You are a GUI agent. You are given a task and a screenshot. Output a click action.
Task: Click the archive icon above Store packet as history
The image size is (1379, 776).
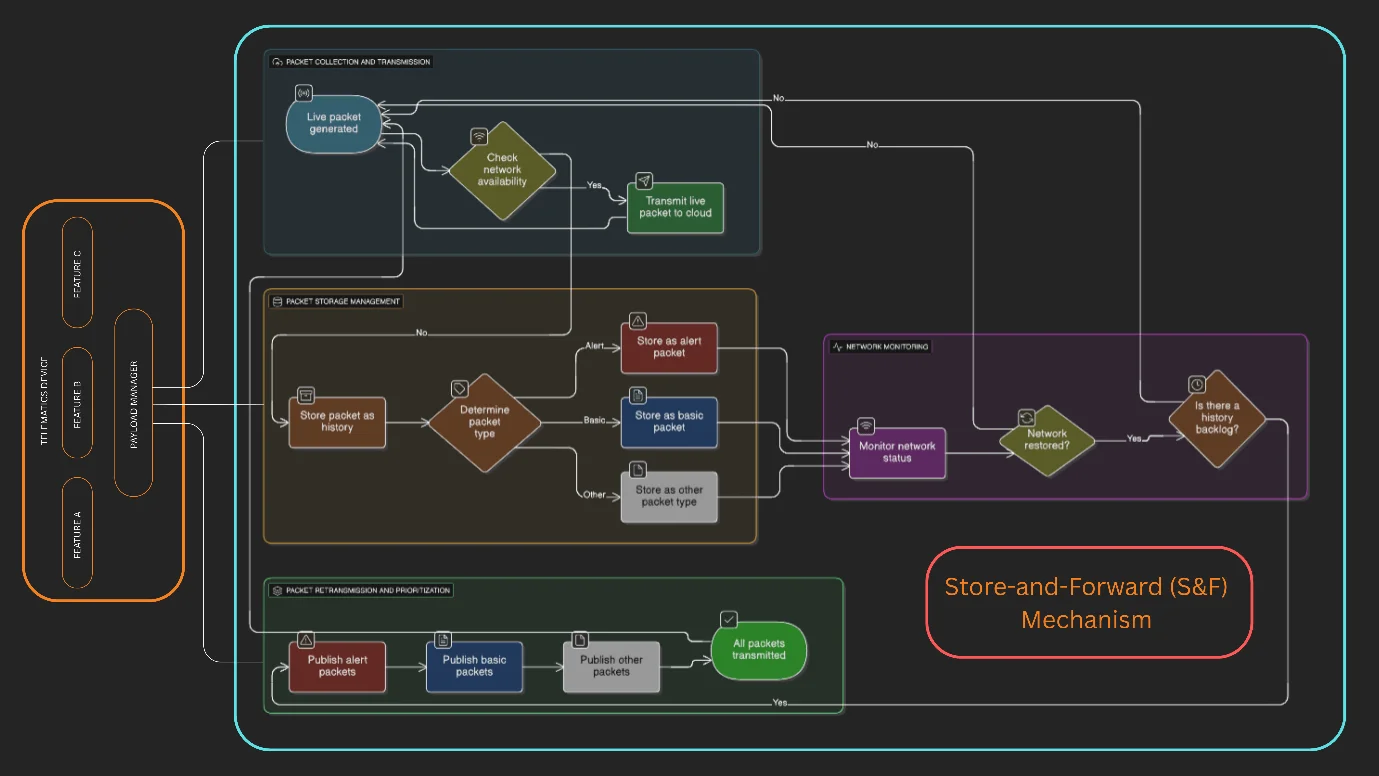point(306,395)
